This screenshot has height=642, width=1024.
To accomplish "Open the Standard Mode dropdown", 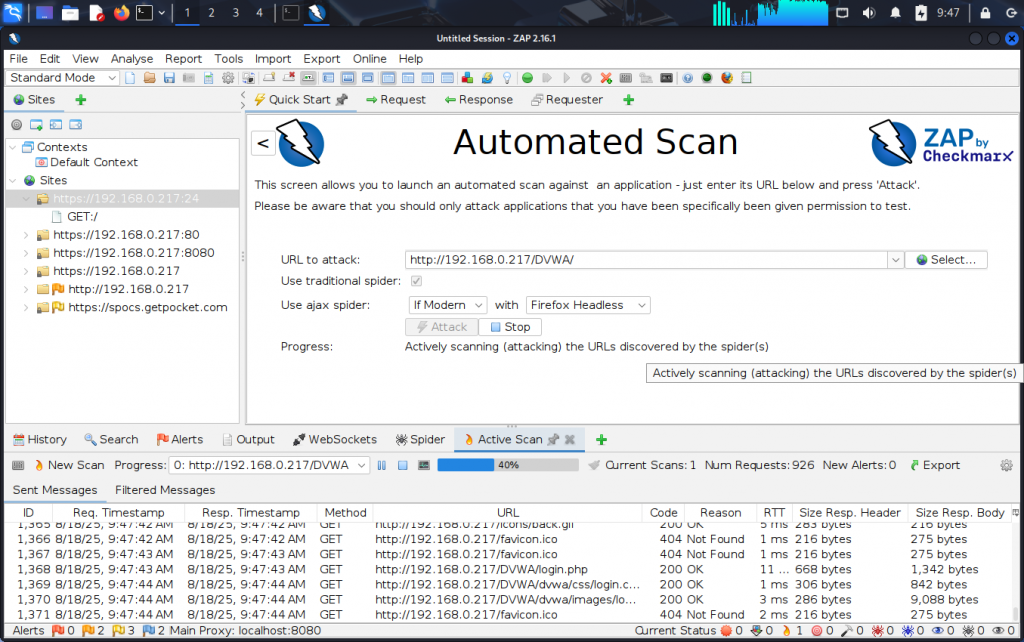I will click(63, 78).
